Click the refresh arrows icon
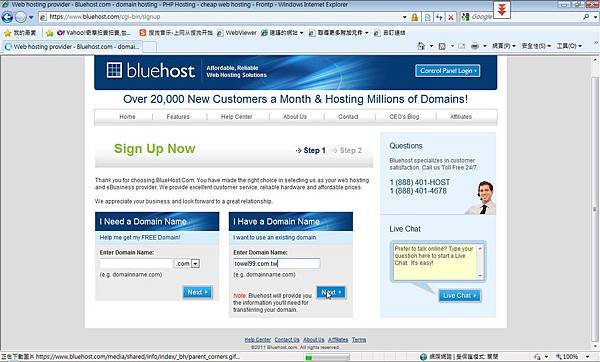Screen dimensions: 600x362 [439, 17]
